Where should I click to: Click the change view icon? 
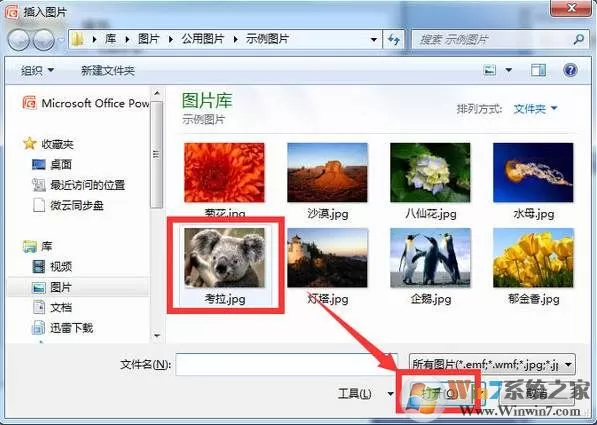point(490,70)
